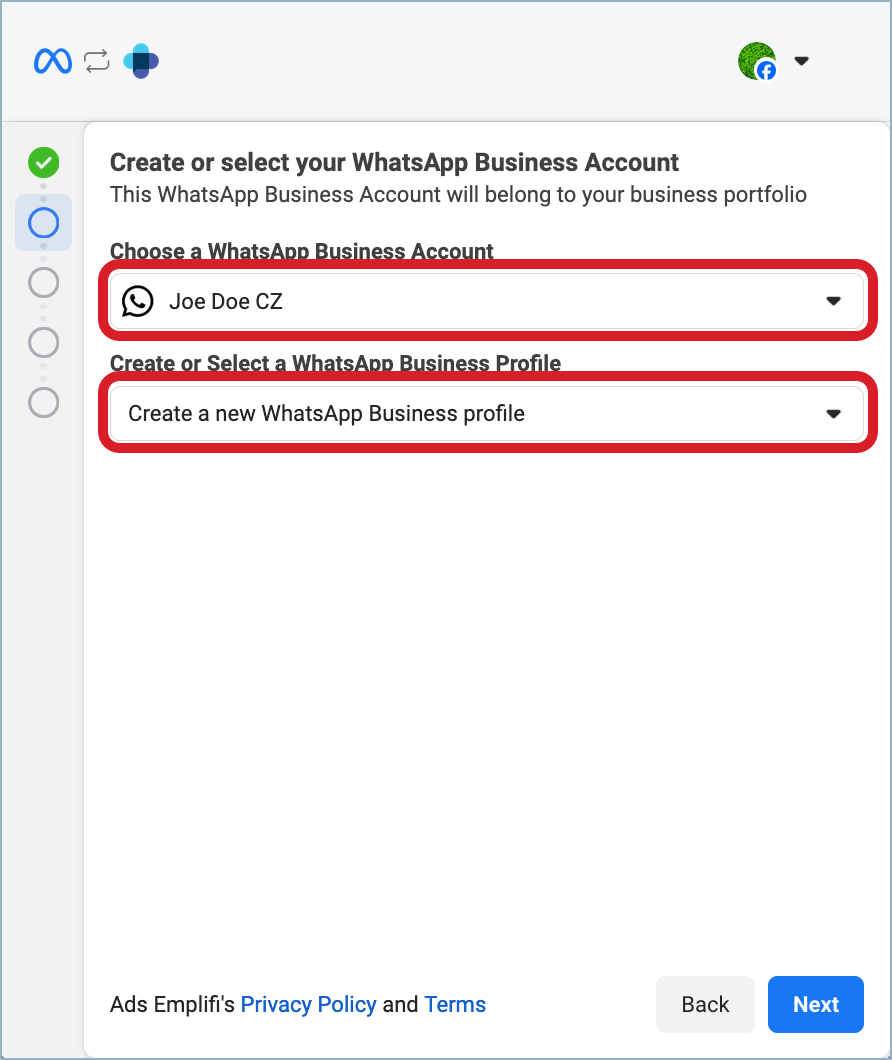
Task: Click the sync arrows icon in the top bar
Action: pos(96,60)
